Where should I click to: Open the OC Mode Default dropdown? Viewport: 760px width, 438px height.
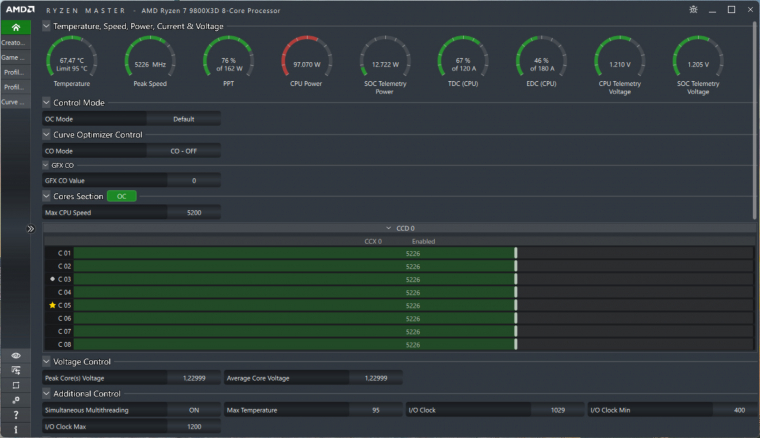[x=183, y=119]
